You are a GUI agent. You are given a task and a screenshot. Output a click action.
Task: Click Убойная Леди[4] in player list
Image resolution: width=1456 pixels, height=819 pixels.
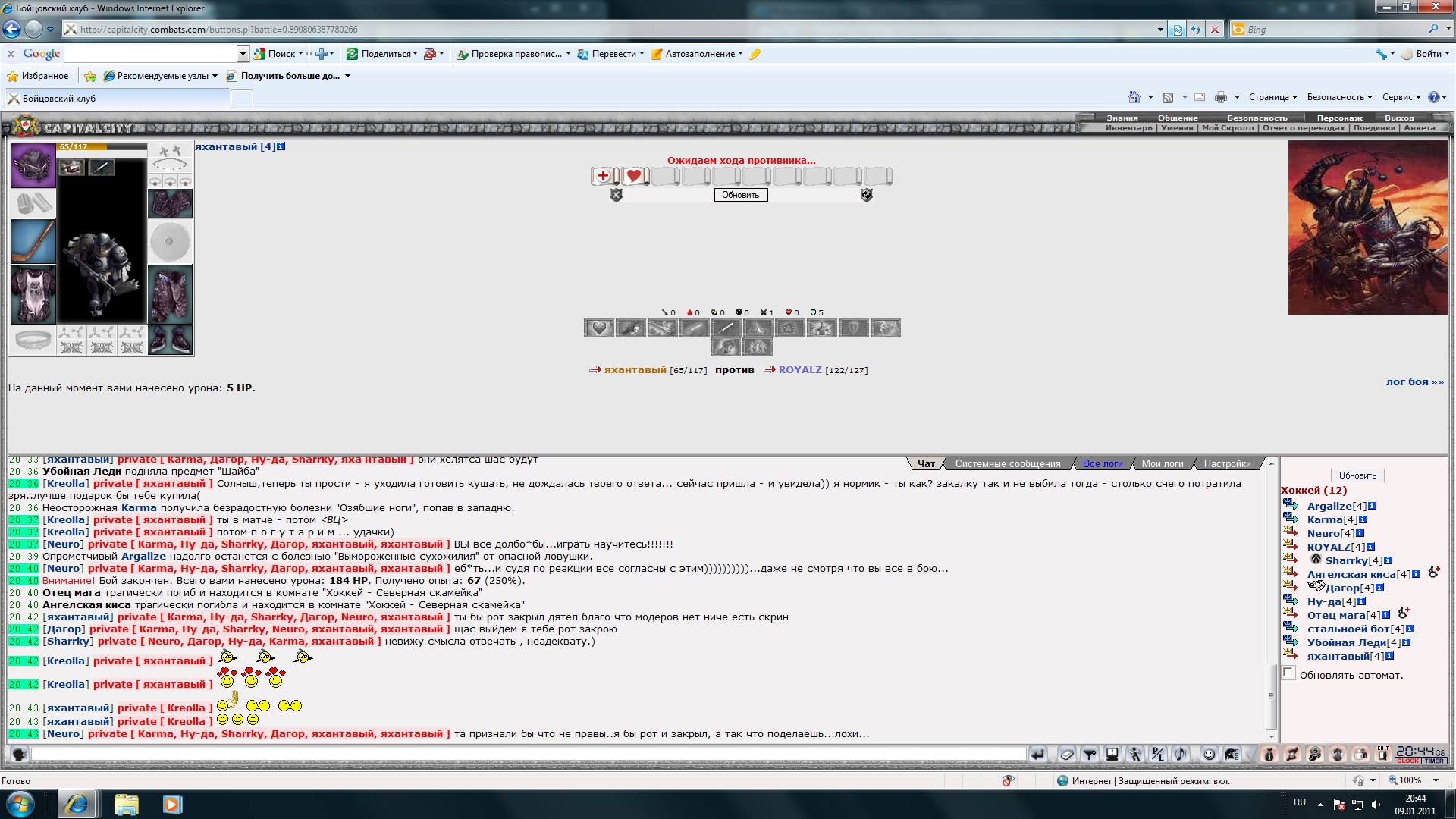point(1354,642)
